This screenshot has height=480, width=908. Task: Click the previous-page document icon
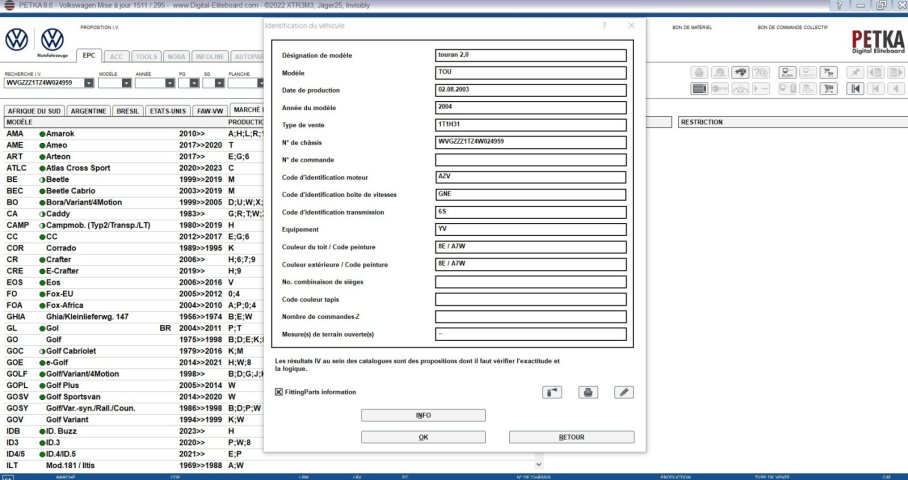[876, 72]
